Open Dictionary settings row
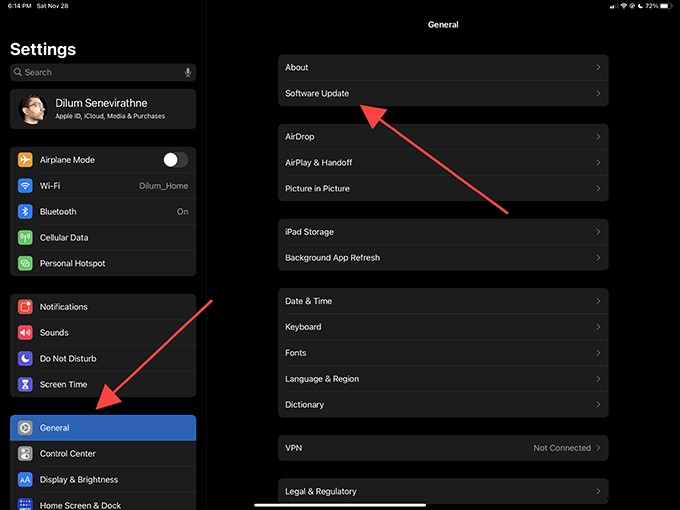Viewport: 680px width, 510px height. coord(443,405)
